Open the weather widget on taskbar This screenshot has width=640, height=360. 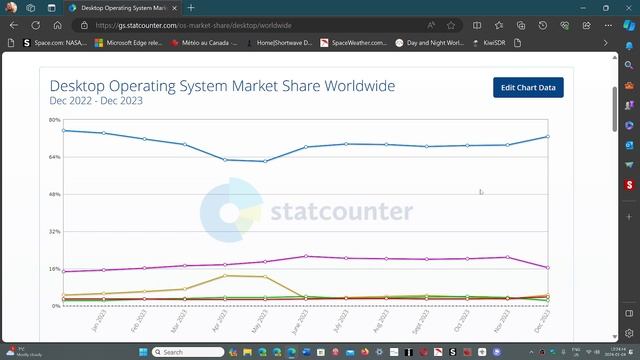pyautogui.click(x=24, y=352)
